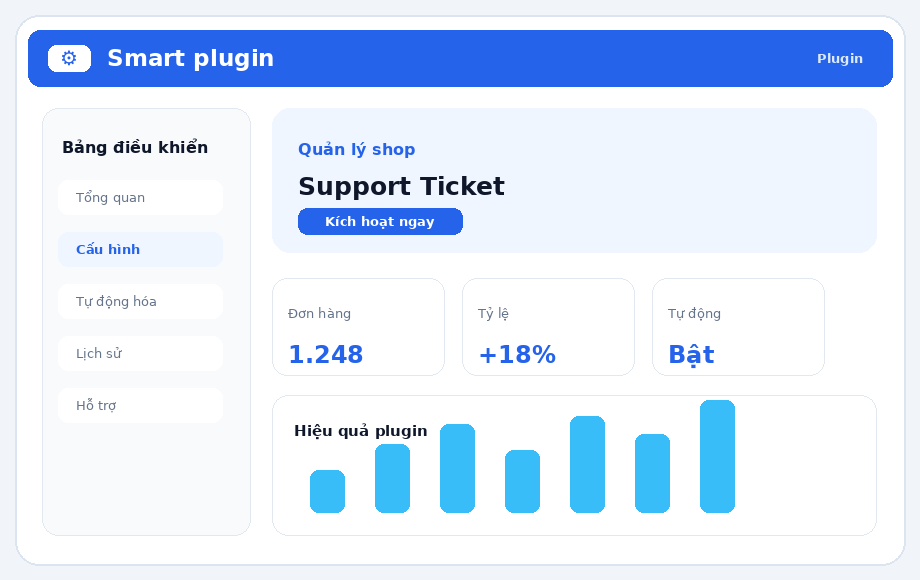Open the Tỷ lệ +18% card
The width and height of the screenshot is (920, 580).
[549, 327]
